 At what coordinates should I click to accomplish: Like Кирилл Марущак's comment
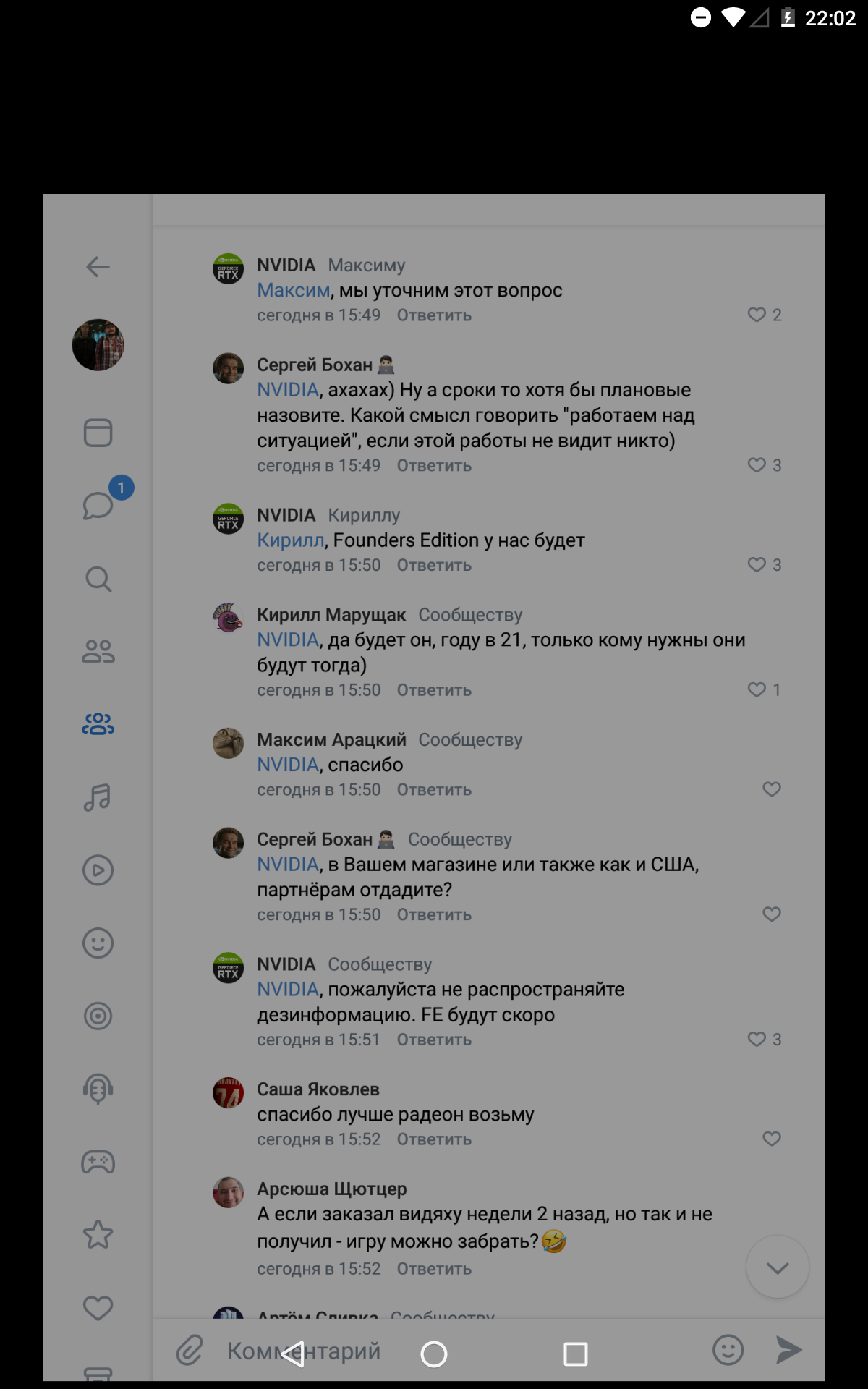(x=757, y=690)
